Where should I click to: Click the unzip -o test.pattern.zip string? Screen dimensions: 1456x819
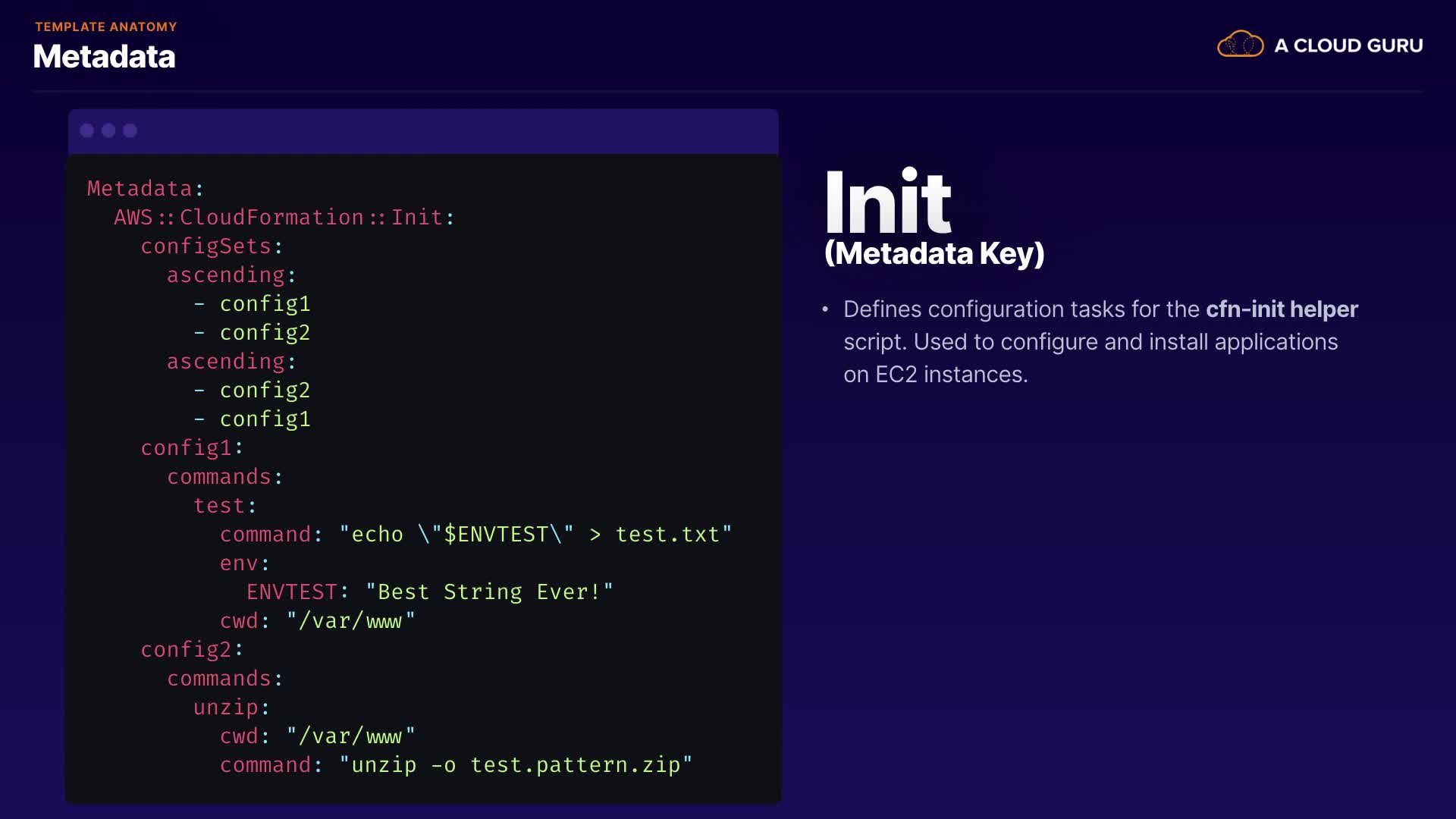click(516, 765)
